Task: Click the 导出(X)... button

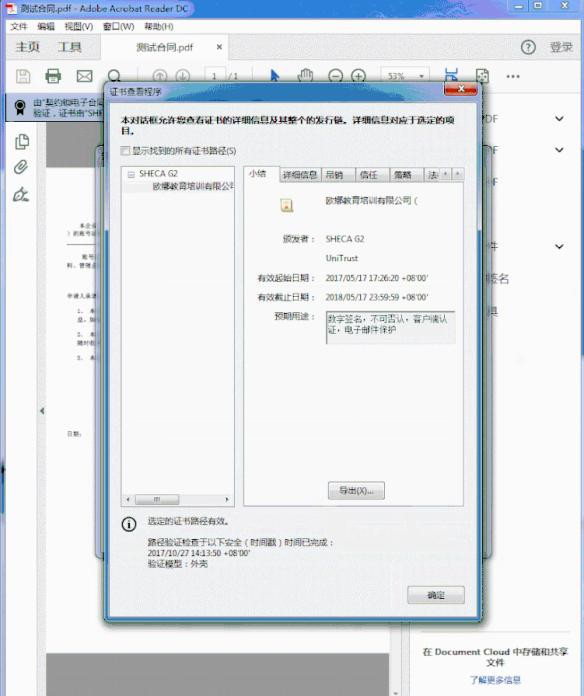Action: coord(356,490)
